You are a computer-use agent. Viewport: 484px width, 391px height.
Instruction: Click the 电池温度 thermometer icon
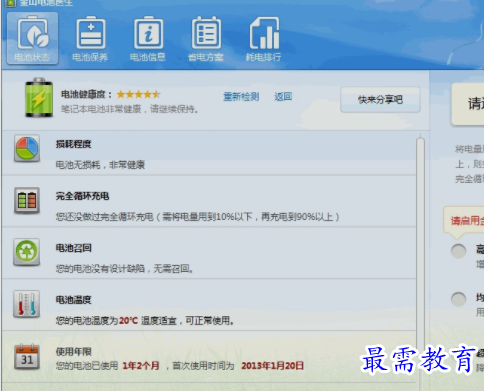pyautogui.click(x=27, y=304)
